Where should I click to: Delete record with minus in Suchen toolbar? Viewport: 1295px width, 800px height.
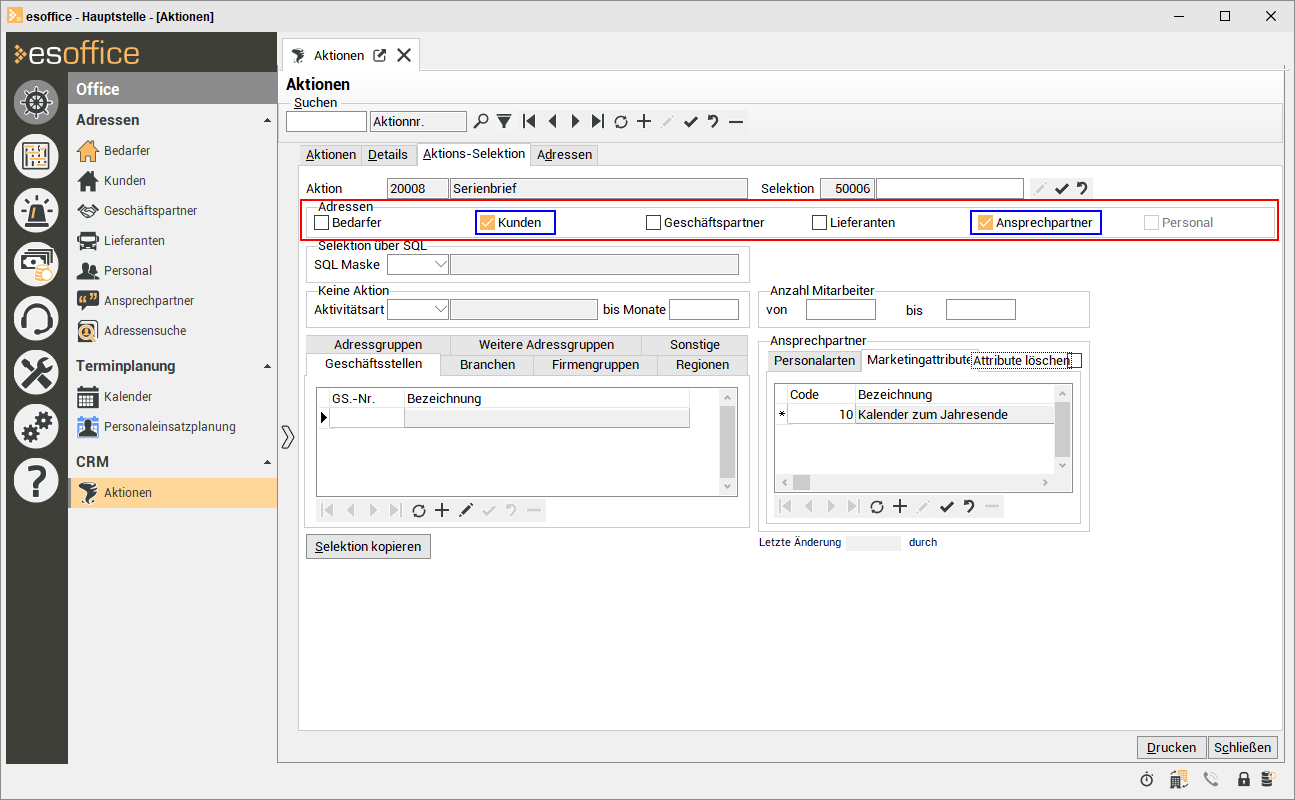736,122
